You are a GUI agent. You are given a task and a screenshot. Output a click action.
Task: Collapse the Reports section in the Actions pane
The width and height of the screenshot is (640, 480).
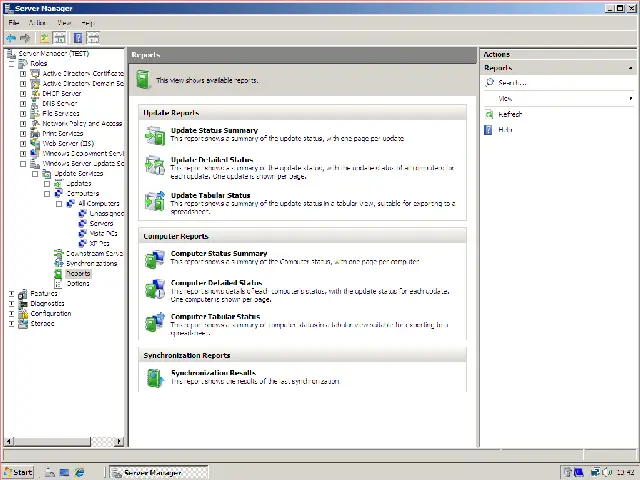coord(631,68)
